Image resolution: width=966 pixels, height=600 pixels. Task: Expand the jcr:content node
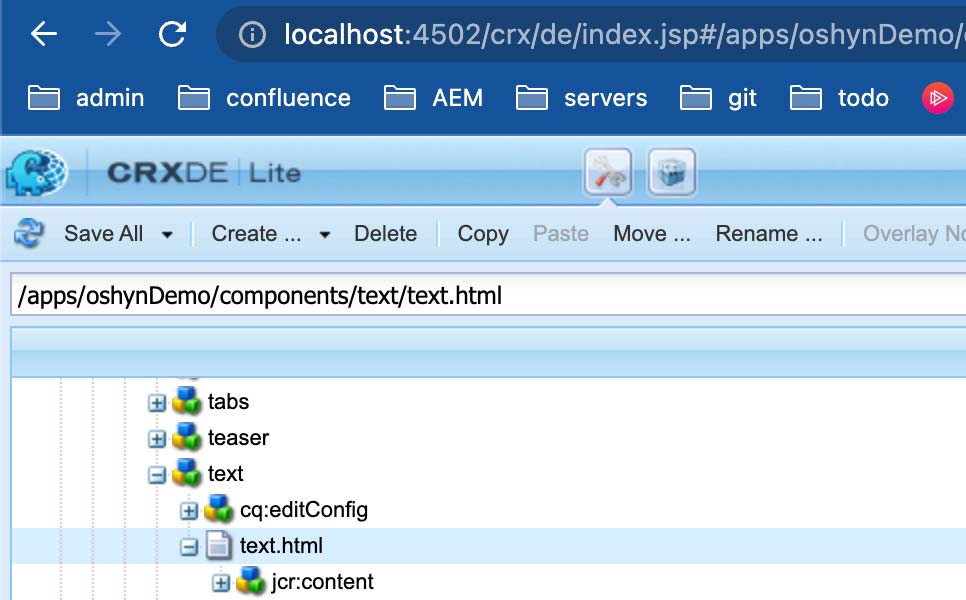[x=221, y=583]
